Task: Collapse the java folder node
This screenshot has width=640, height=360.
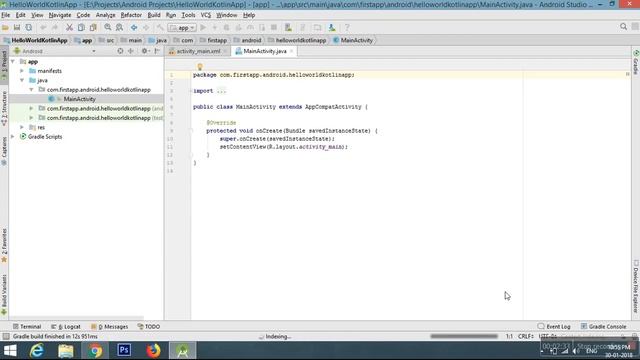Action: click(22, 80)
